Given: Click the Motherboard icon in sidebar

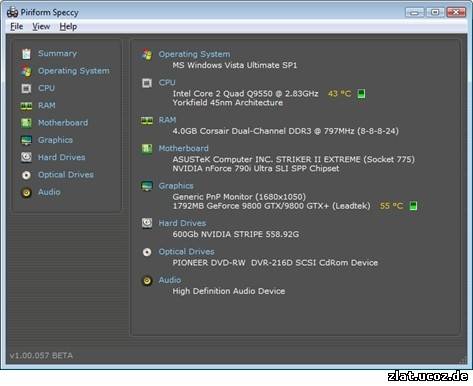Looking at the screenshot, I should click(26, 123).
